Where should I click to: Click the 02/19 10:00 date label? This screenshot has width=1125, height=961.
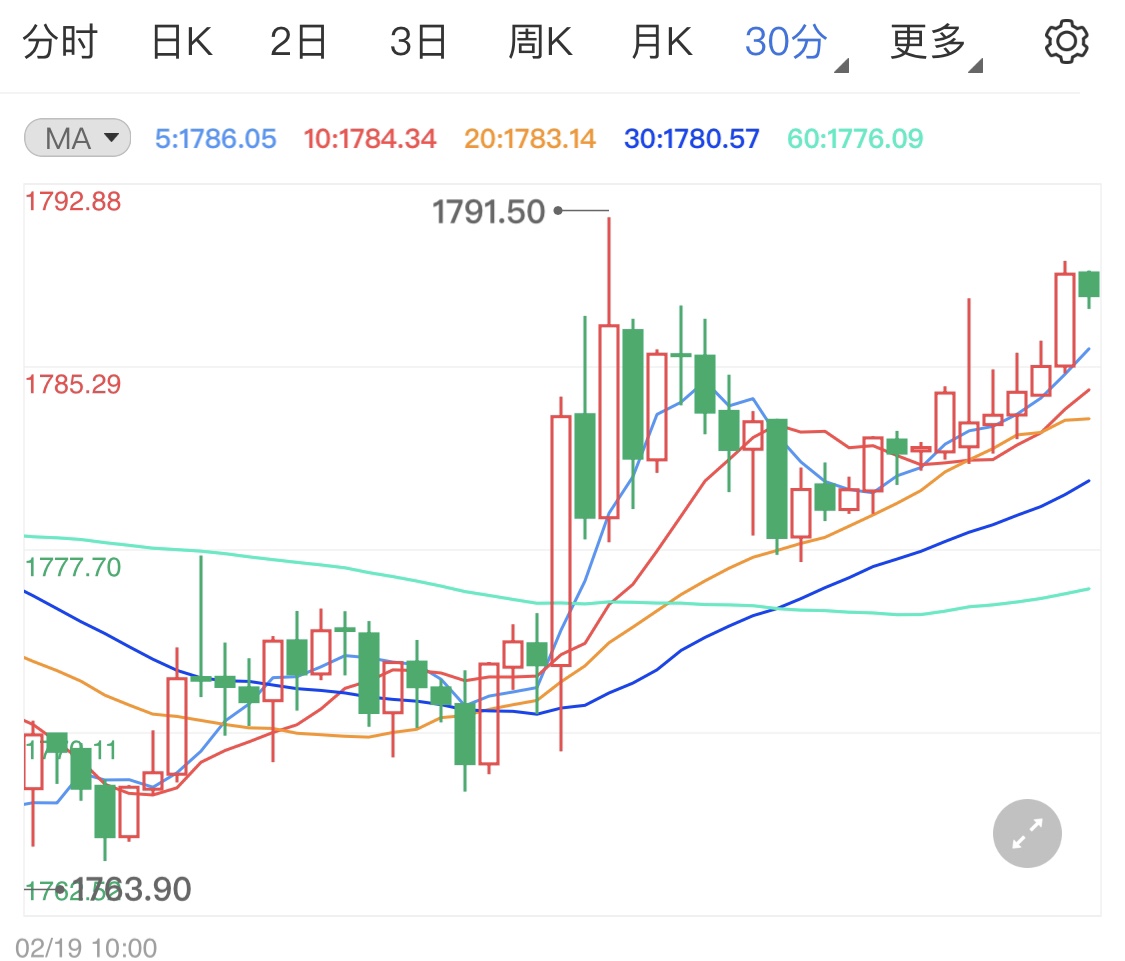click(86, 947)
